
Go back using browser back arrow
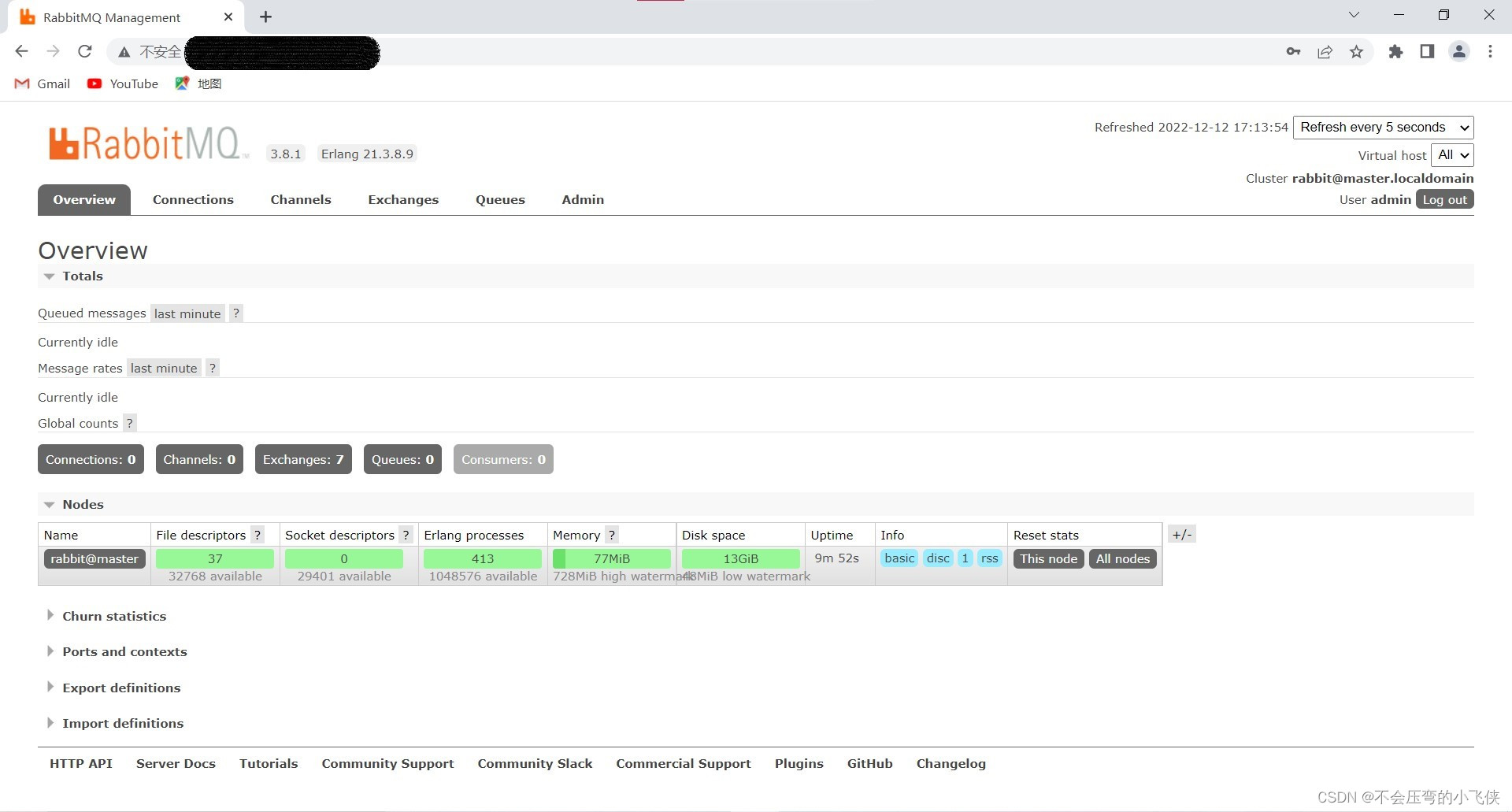point(21,51)
